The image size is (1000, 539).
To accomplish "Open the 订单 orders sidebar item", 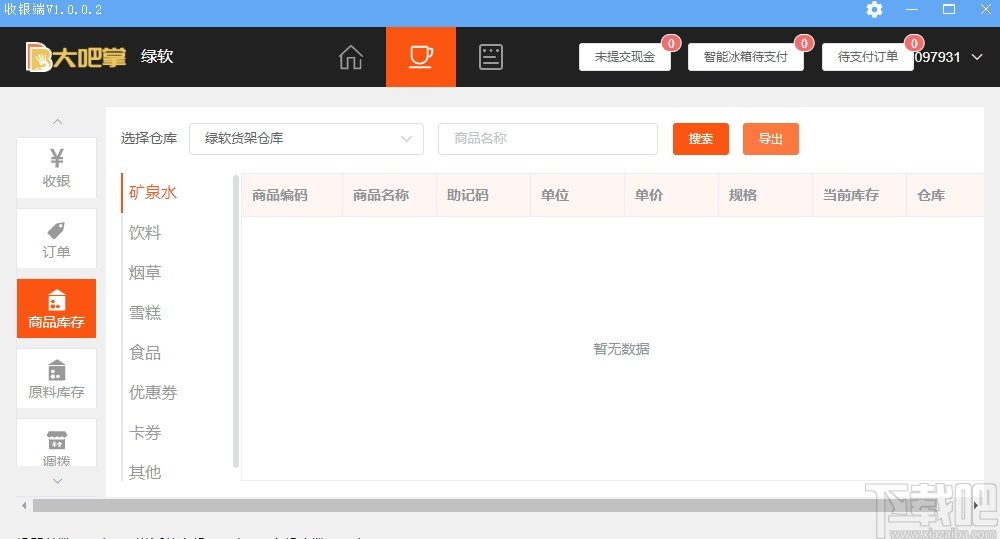I will (57, 239).
